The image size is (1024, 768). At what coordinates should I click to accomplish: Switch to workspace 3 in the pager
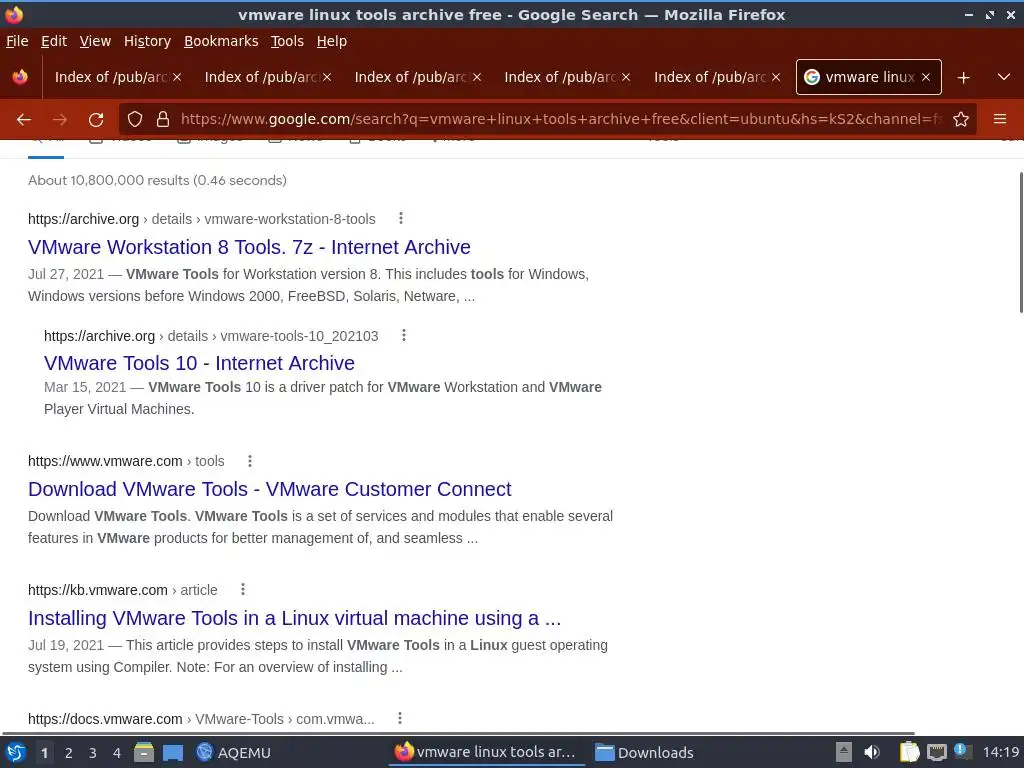click(x=93, y=753)
